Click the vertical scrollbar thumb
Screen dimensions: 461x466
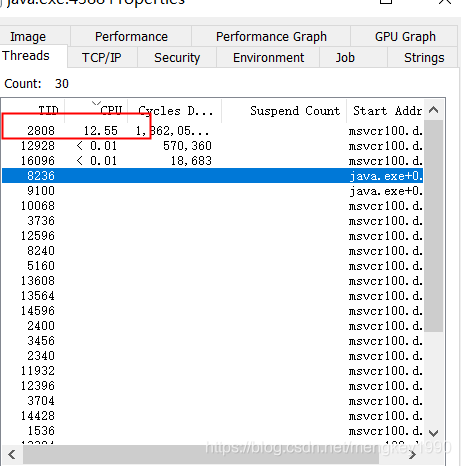[433, 226]
